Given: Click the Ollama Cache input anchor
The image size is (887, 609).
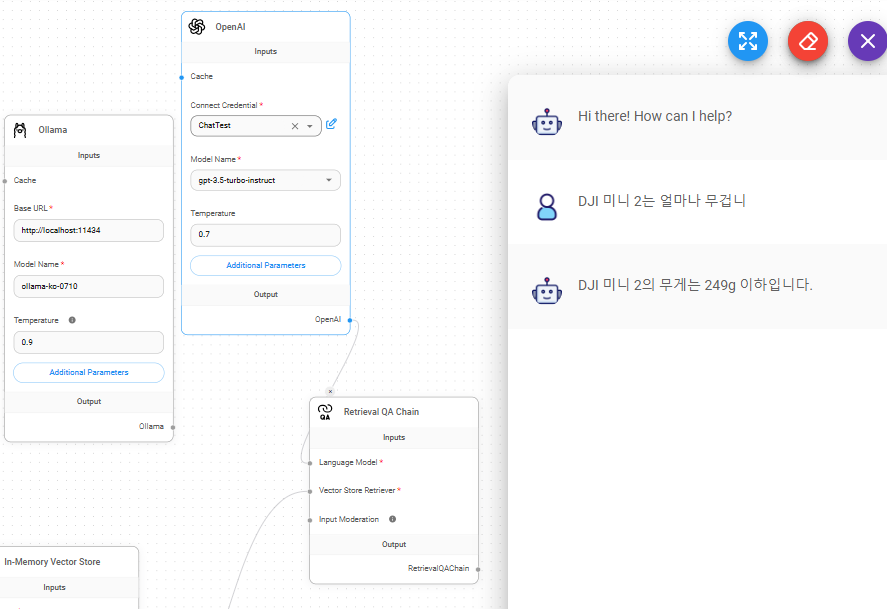Looking at the screenshot, I should [5, 181].
